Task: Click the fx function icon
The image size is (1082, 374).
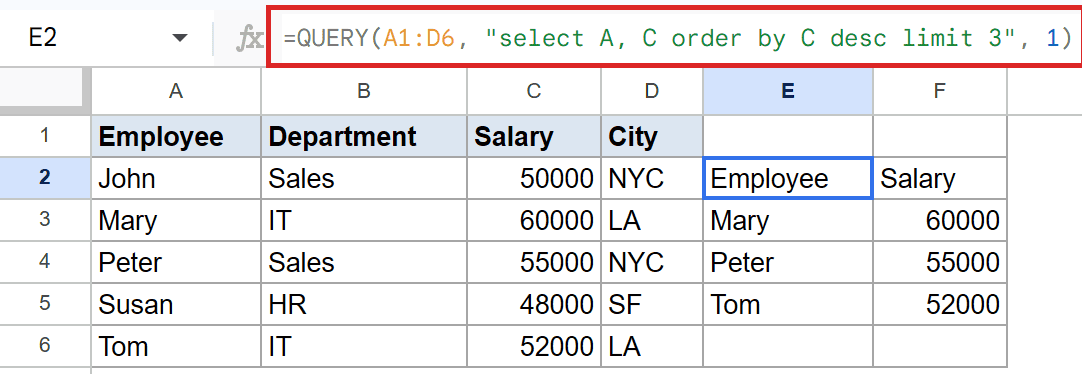Action: click(249, 39)
